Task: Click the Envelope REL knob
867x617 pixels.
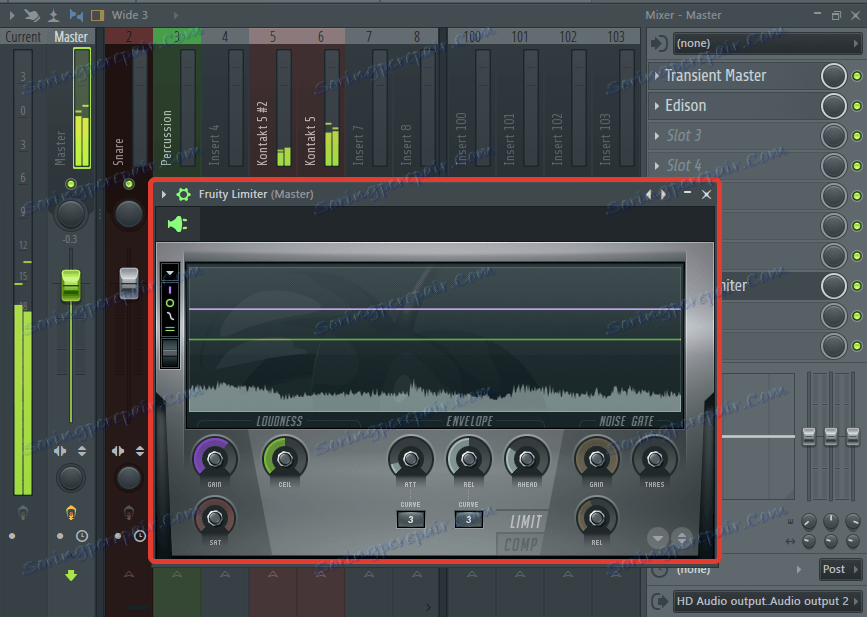Action: 468,458
